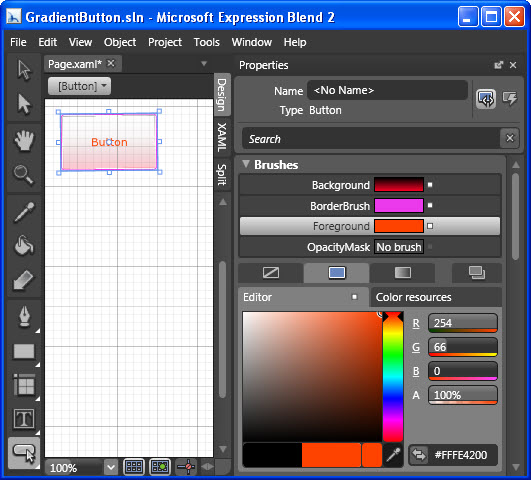Select the Button control tool
This screenshot has height=480, width=531.
[24, 453]
